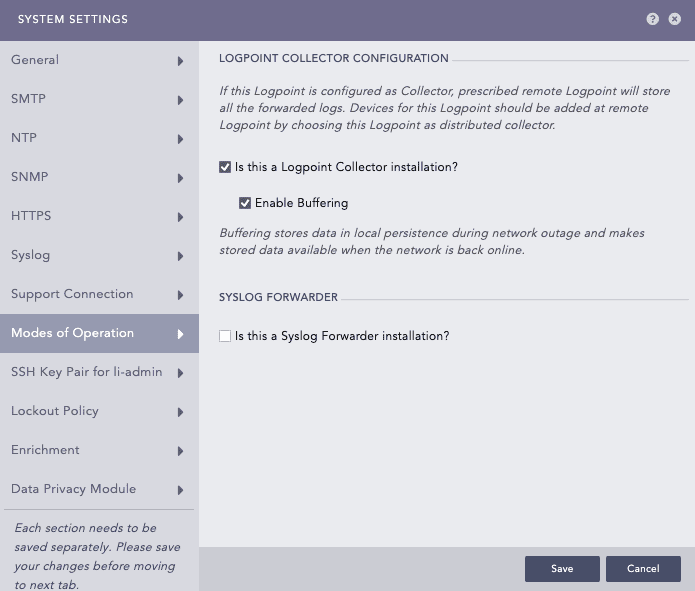Expand the SMTP section arrow
Screen dimensions: 695x591
click(181, 100)
